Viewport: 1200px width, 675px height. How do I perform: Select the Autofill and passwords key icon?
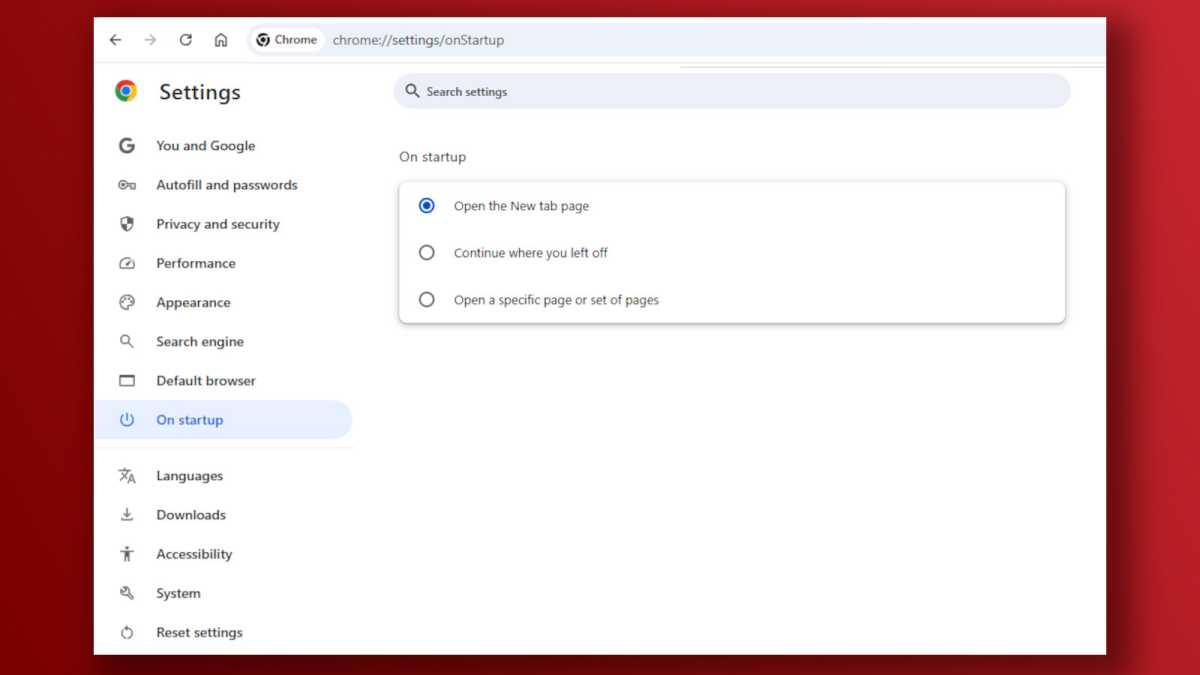click(127, 185)
